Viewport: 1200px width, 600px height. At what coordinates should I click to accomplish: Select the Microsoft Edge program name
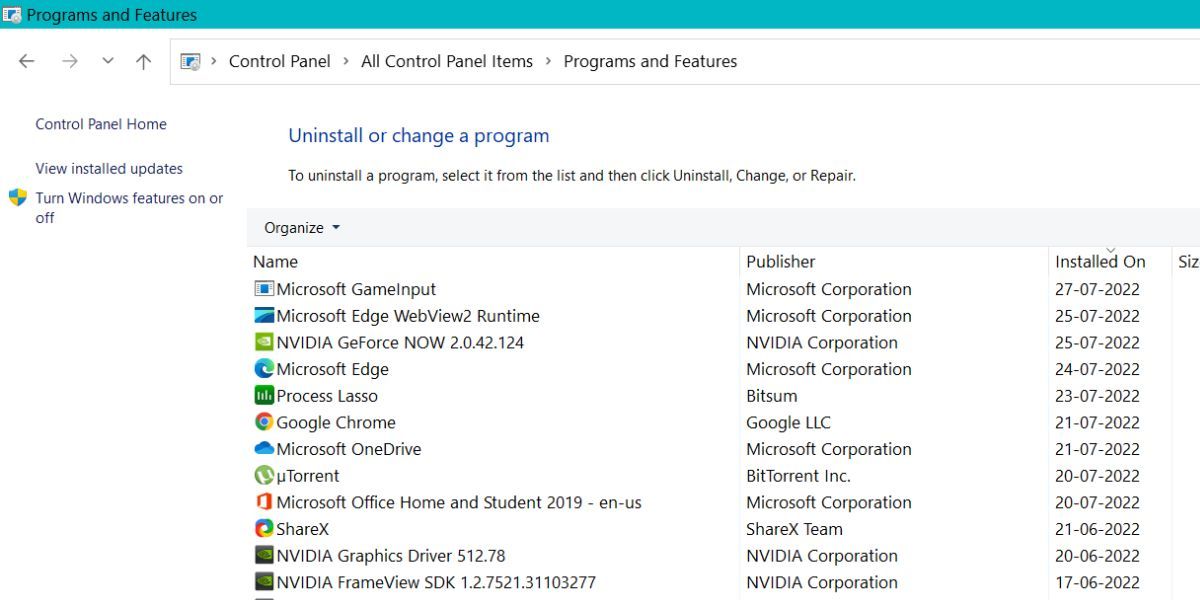pos(332,369)
